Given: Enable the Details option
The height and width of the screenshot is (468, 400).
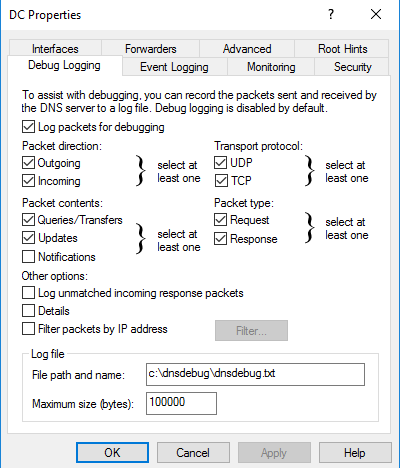Looking at the screenshot, I should click(x=28, y=311).
